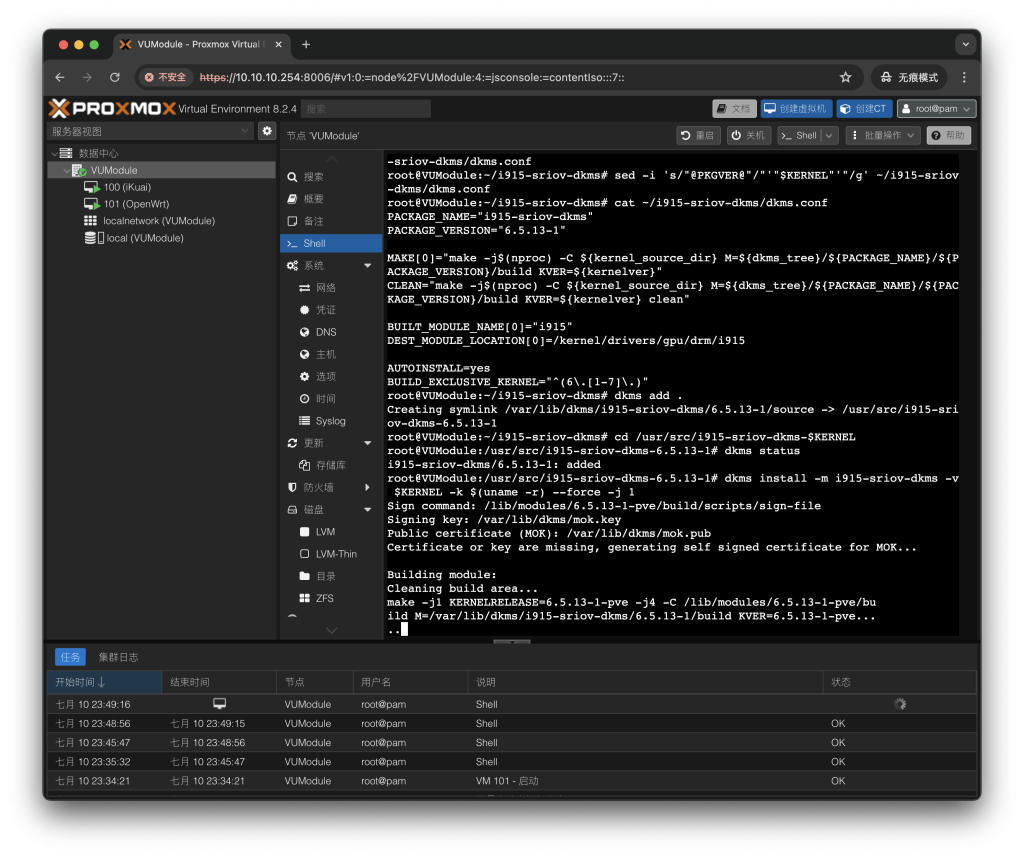
Task: Reload the browser page
Action: point(115,77)
